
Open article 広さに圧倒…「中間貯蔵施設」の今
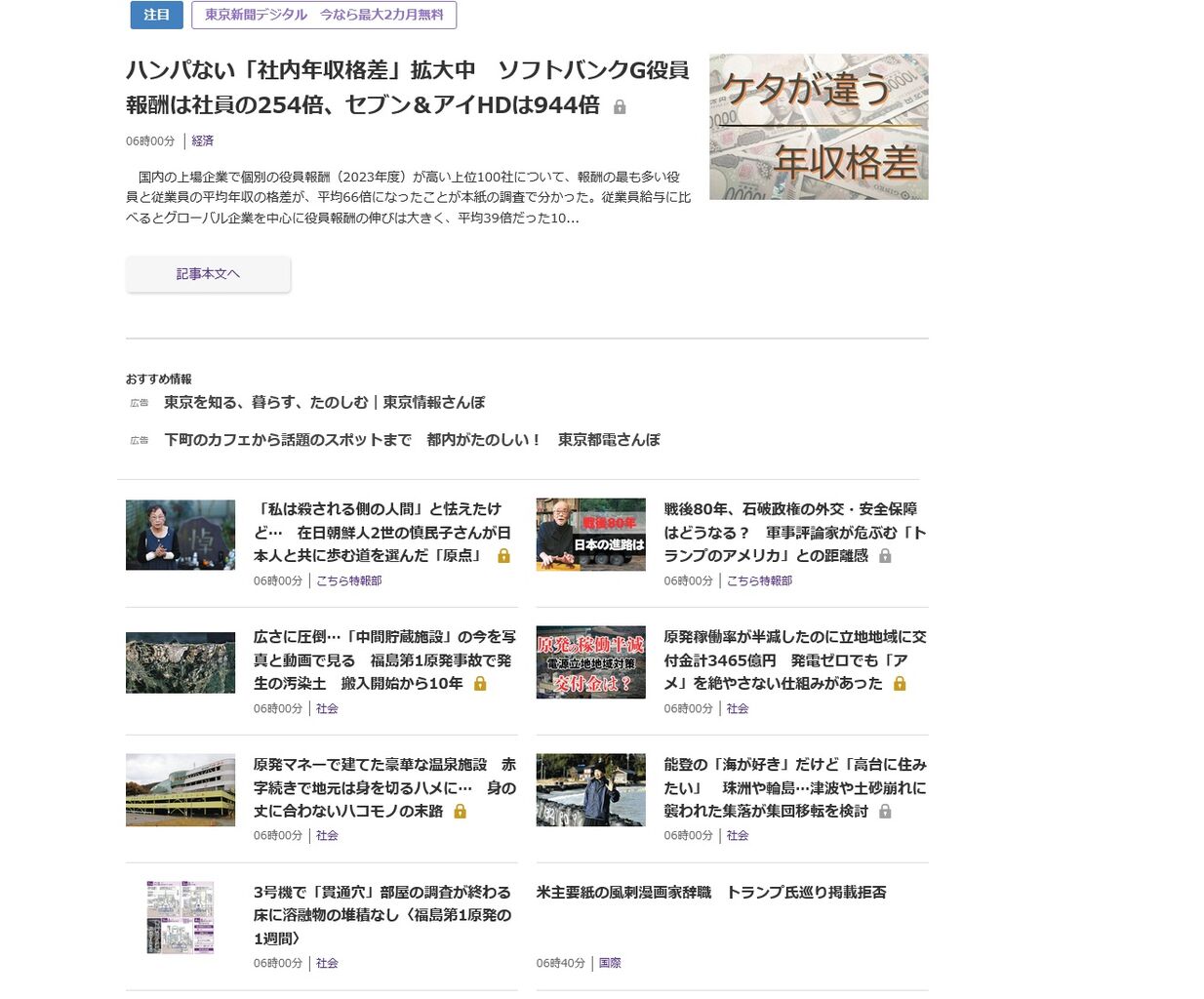[x=384, y=660]
